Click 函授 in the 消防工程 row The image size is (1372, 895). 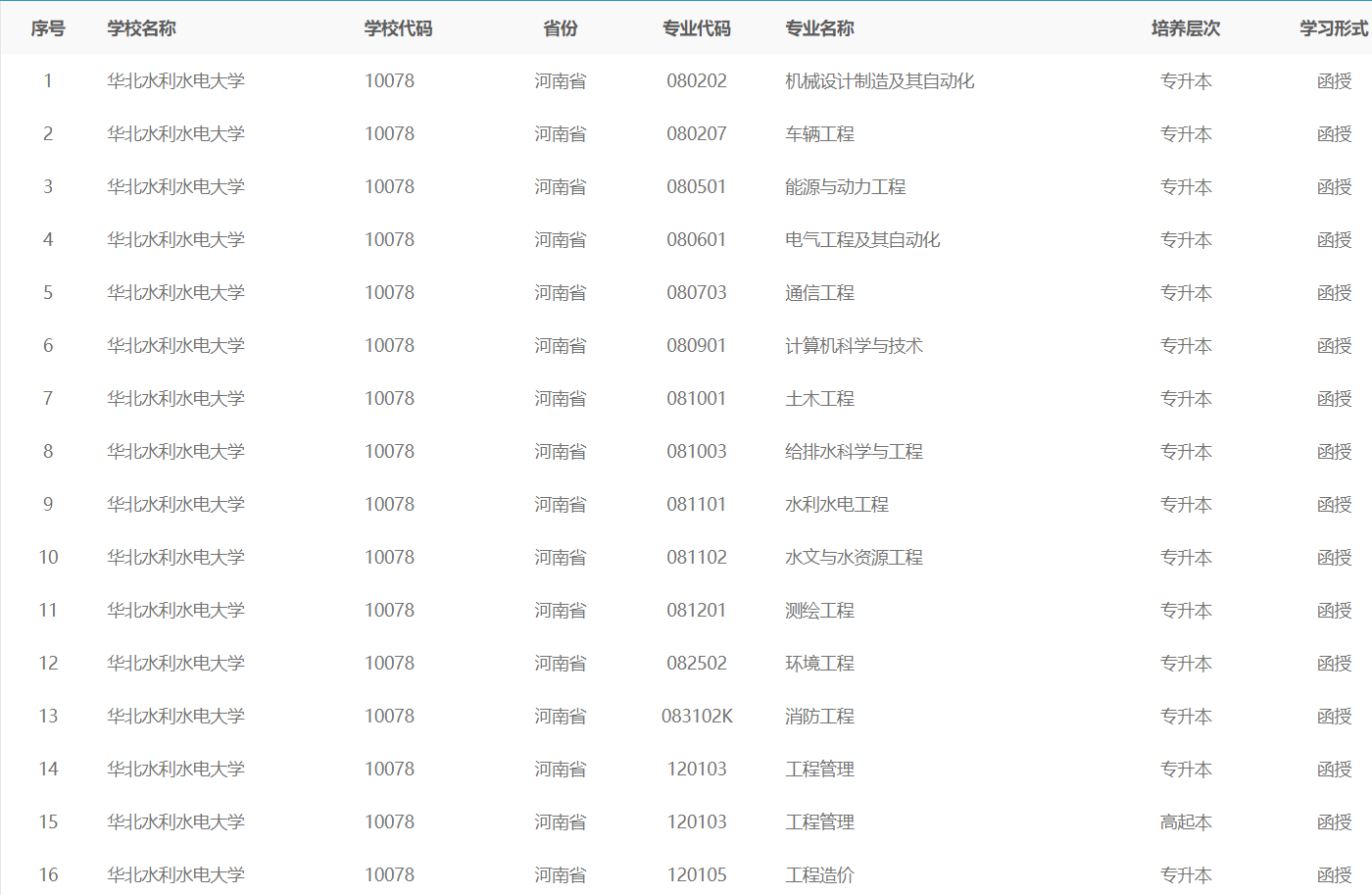click(x=1334, y=717)
